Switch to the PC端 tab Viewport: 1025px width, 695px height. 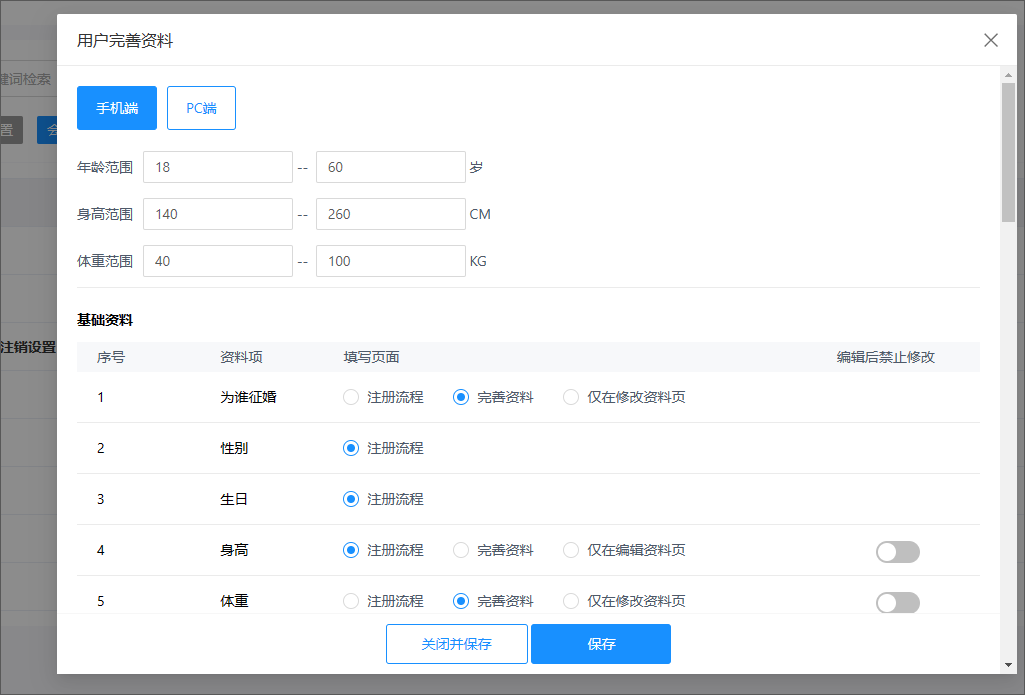201,108
